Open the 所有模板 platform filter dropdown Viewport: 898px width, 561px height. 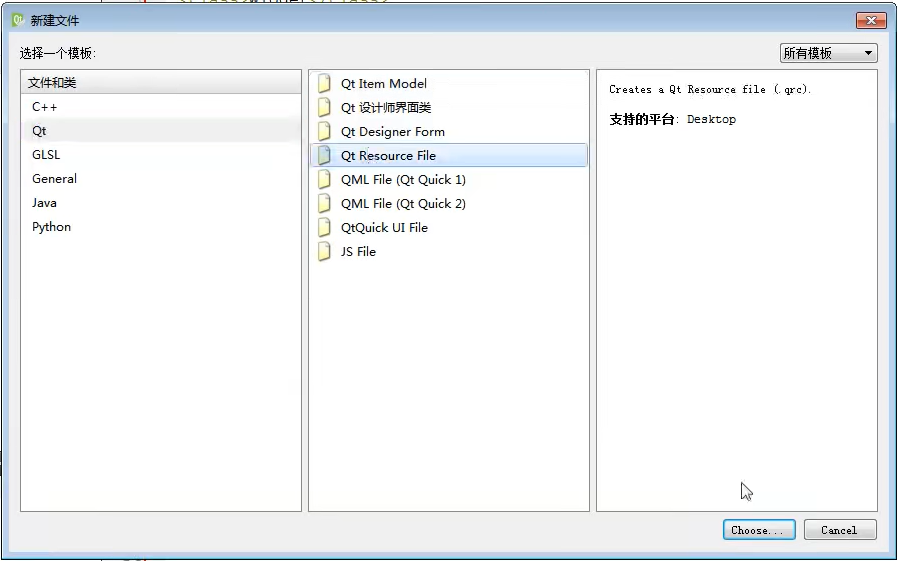click(x=828, y=53)
